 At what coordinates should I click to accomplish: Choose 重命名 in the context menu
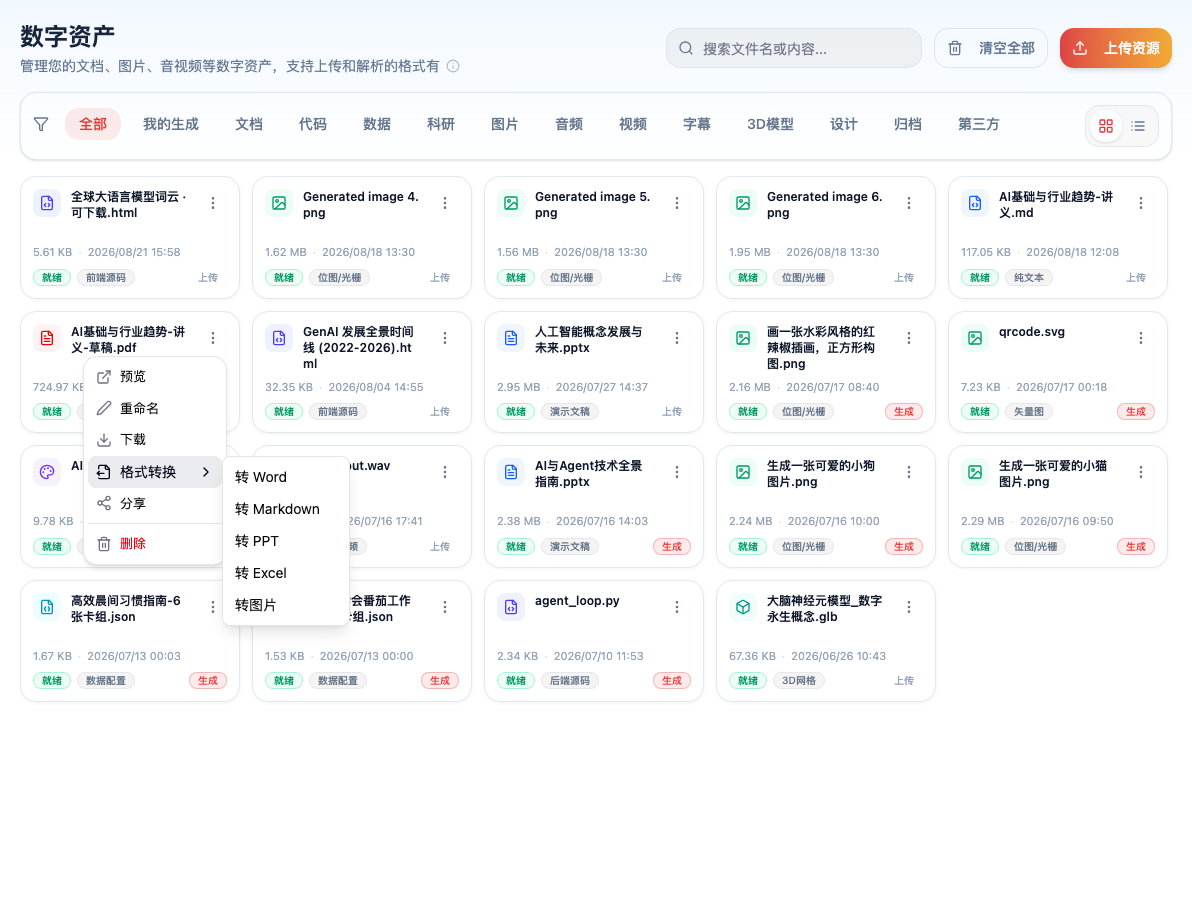[x=155, y=408]
